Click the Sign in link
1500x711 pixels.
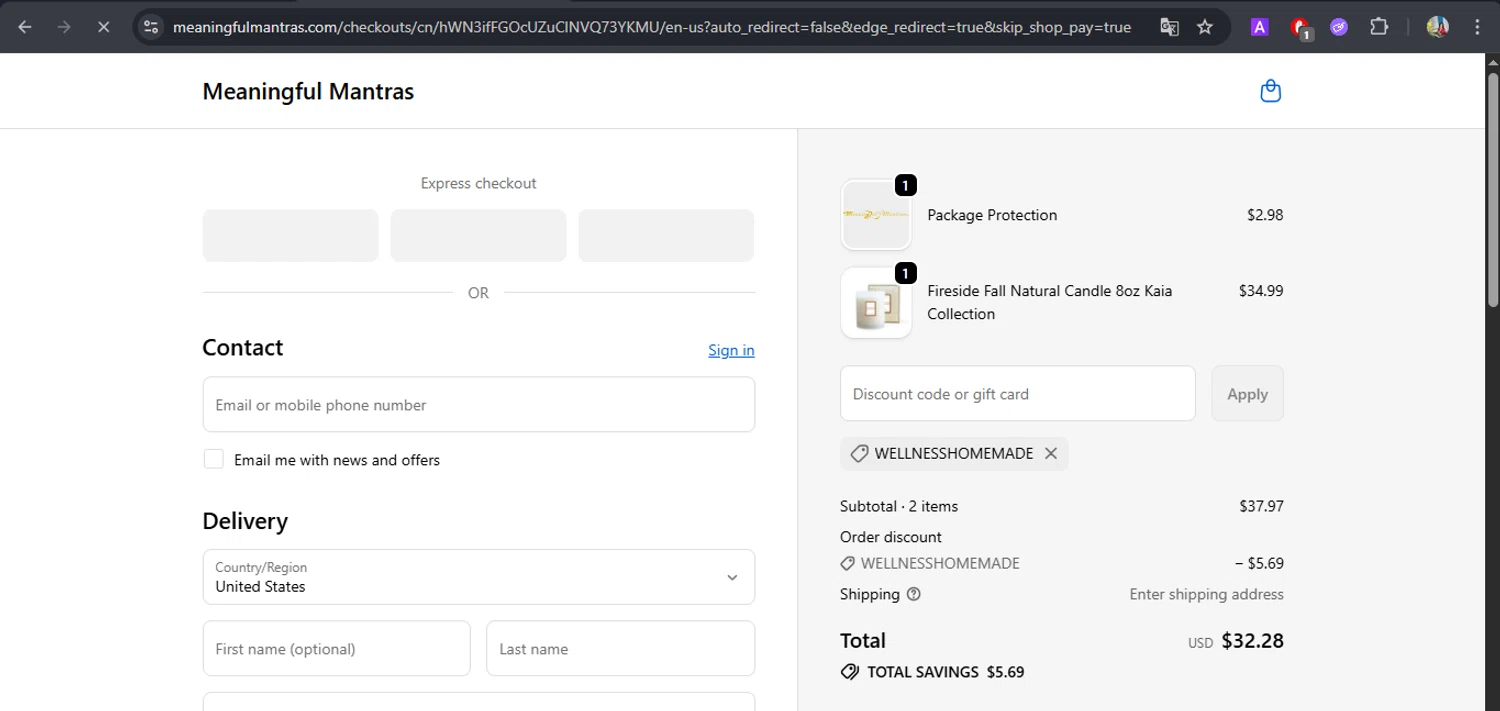click(731, 350)
